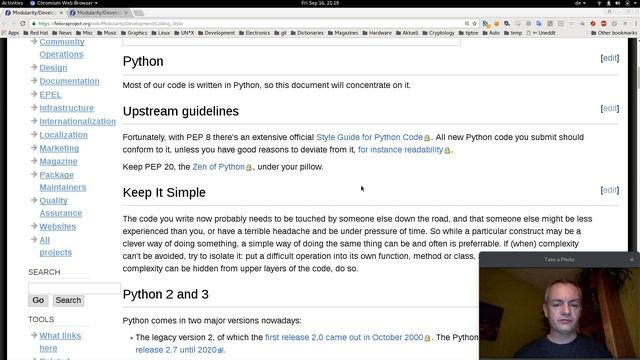Open the Music bookmarks folder

pyautogui.click(x=107, y=33)
